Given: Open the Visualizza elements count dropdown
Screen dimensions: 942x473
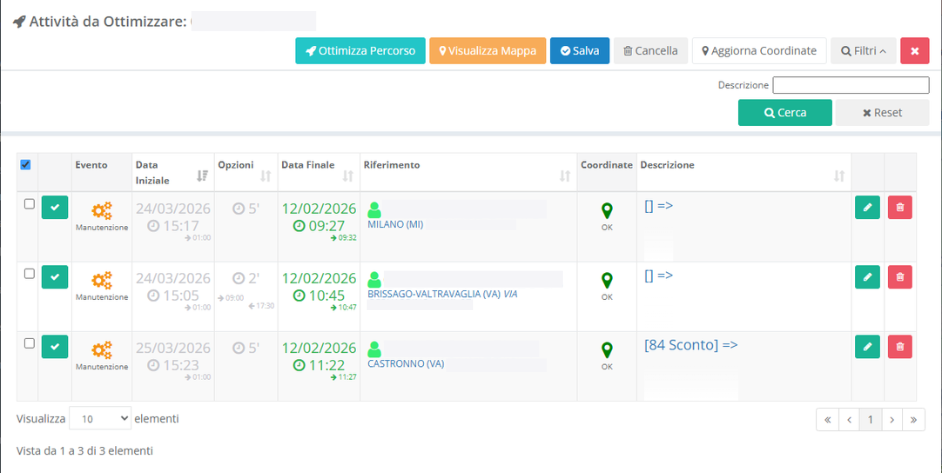Looking at the screenshot, I should [x=100, y=418].
